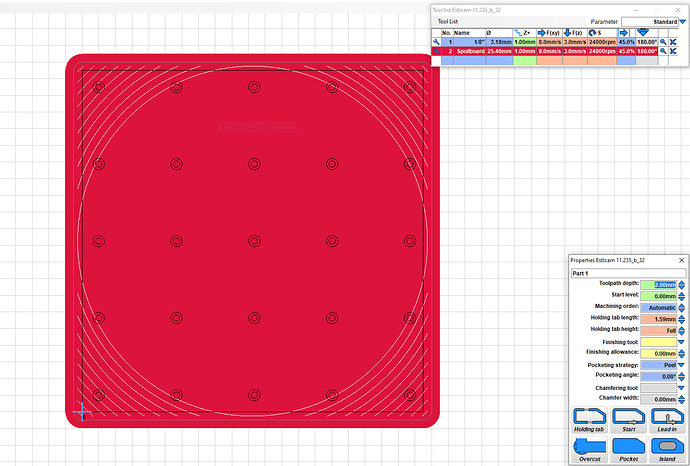
Task: Open the Parameter dropdown arrow
Action: coord(683,22)
